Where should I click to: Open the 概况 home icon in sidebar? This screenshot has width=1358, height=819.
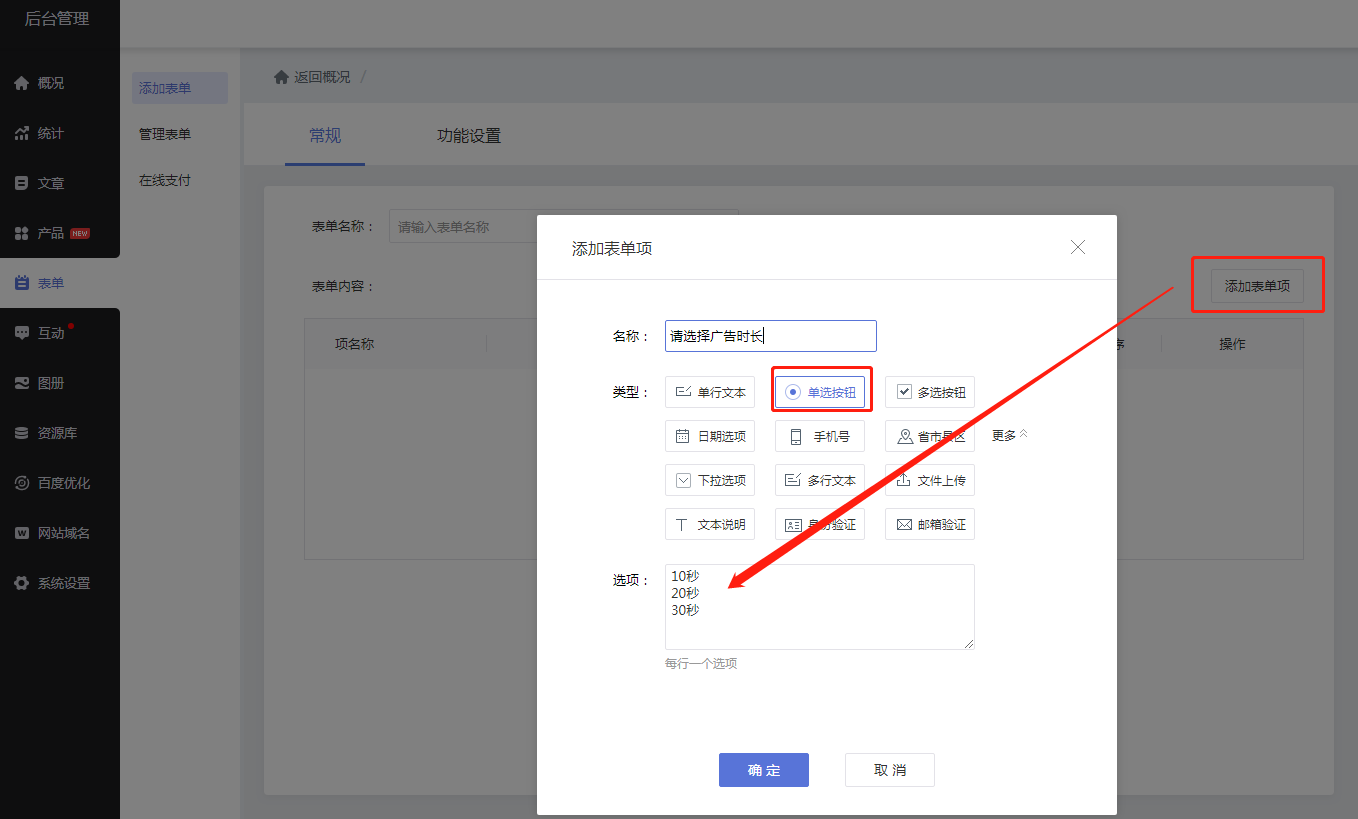coord(21,83)
